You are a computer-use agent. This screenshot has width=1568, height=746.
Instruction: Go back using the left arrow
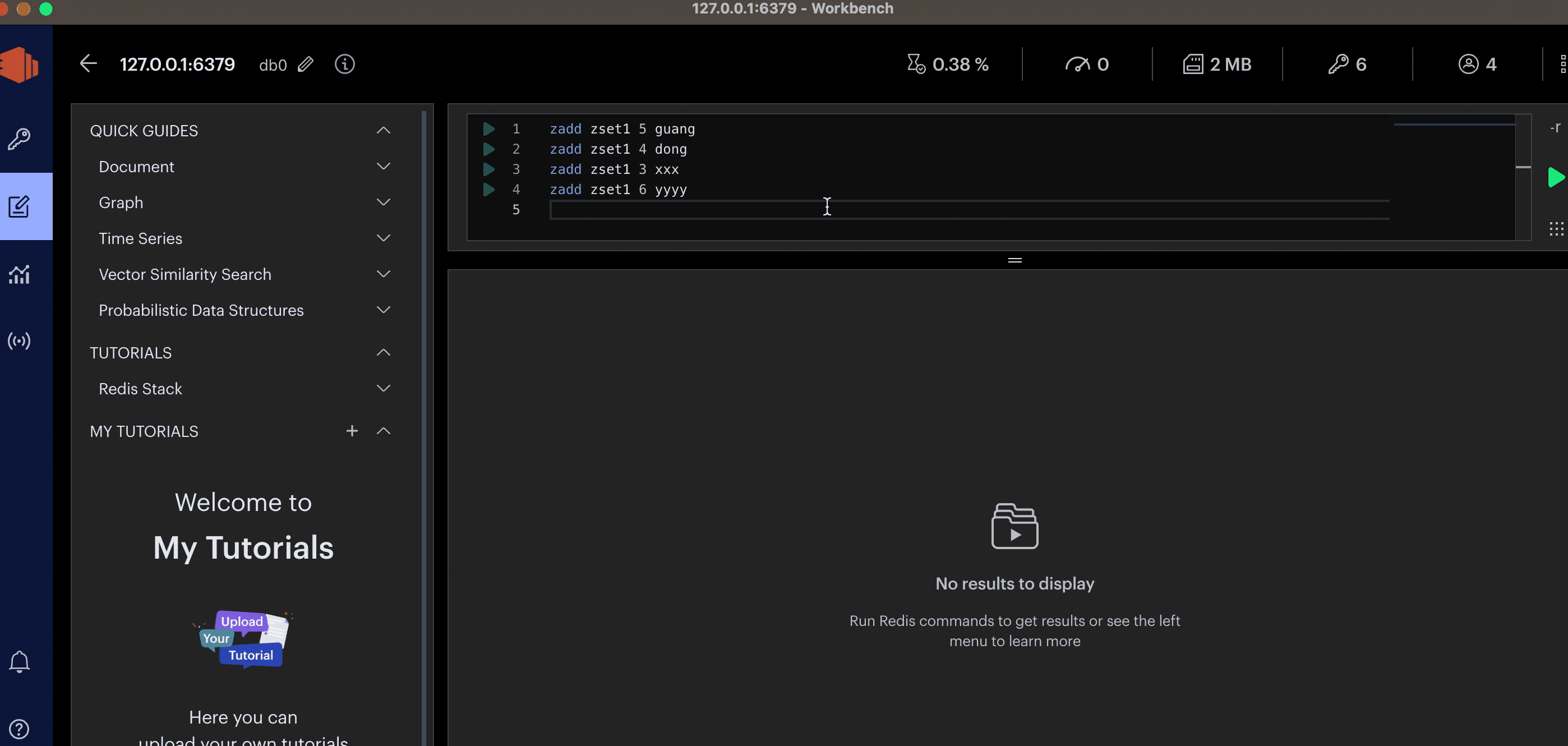(x=88, y=63)
